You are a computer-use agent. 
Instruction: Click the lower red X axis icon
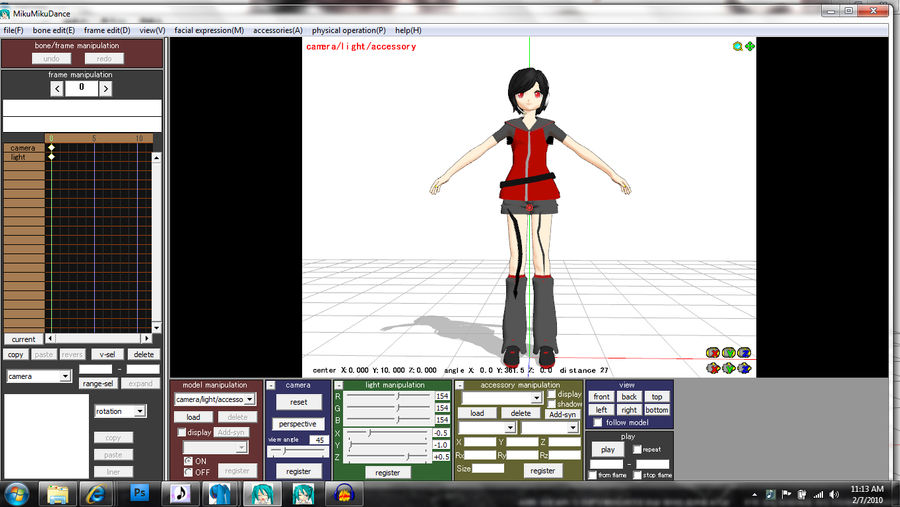click(x=713, y=368)
